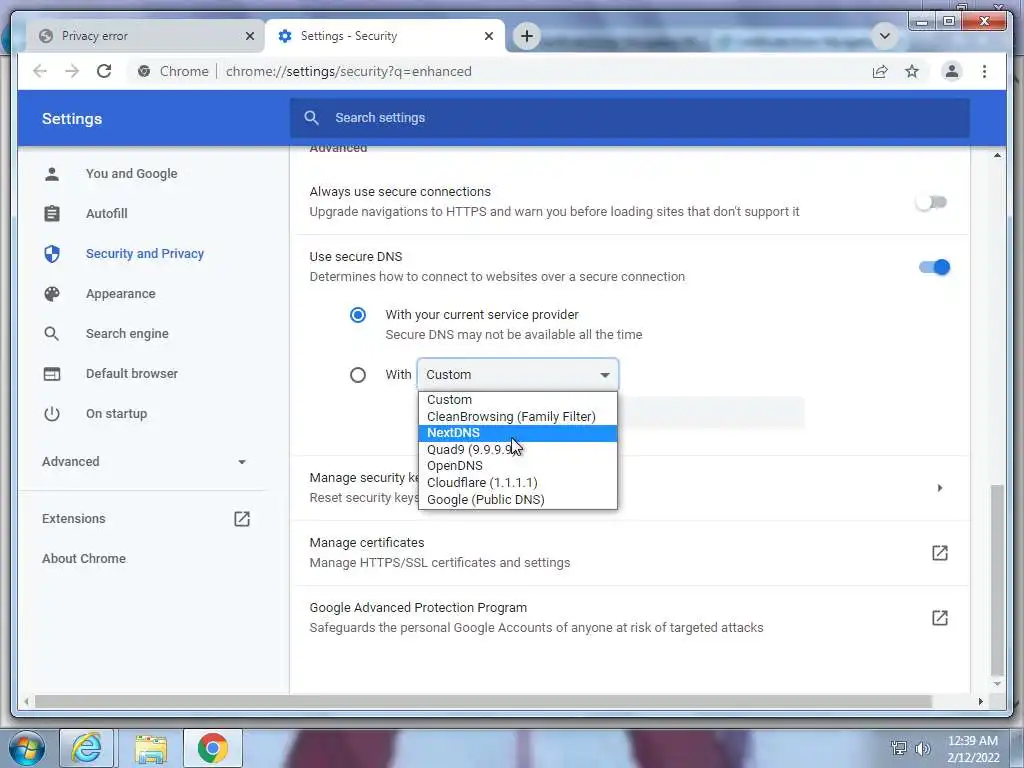Select With your current service provider radio

pyautogui.click(x=358, y=315)
